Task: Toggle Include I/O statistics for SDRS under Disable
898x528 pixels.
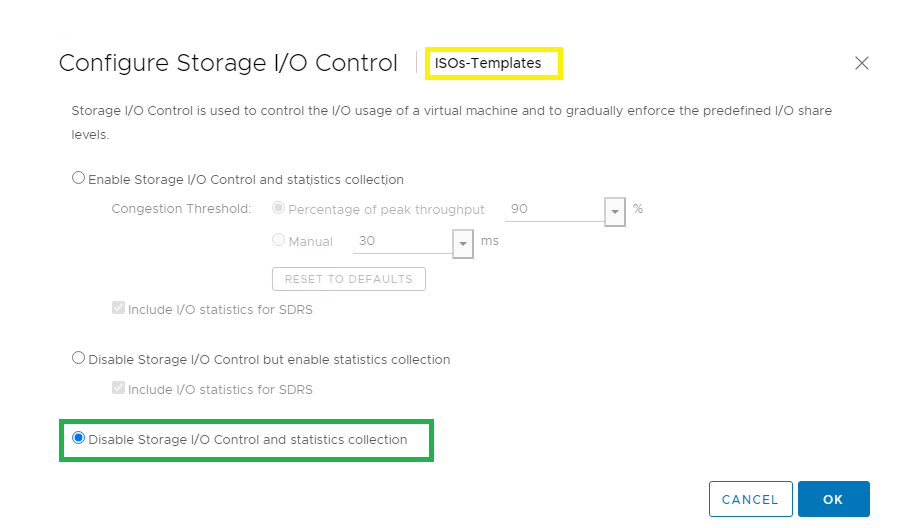Action: [x=119, y=388]
